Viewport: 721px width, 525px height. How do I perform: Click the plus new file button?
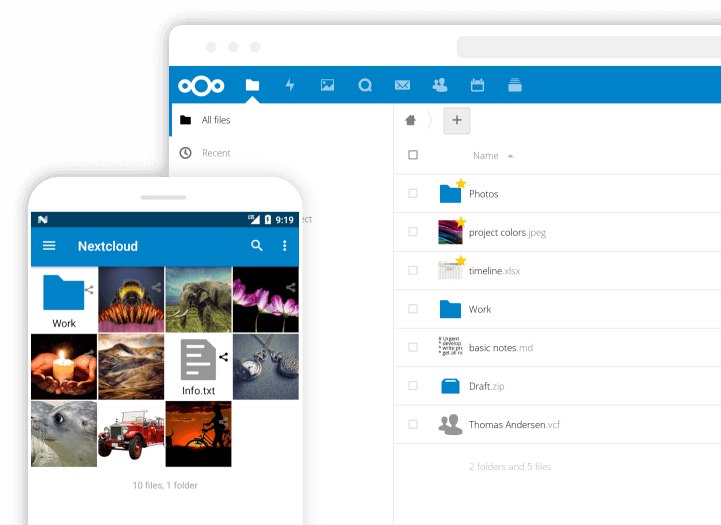click(x=457, y=120)
